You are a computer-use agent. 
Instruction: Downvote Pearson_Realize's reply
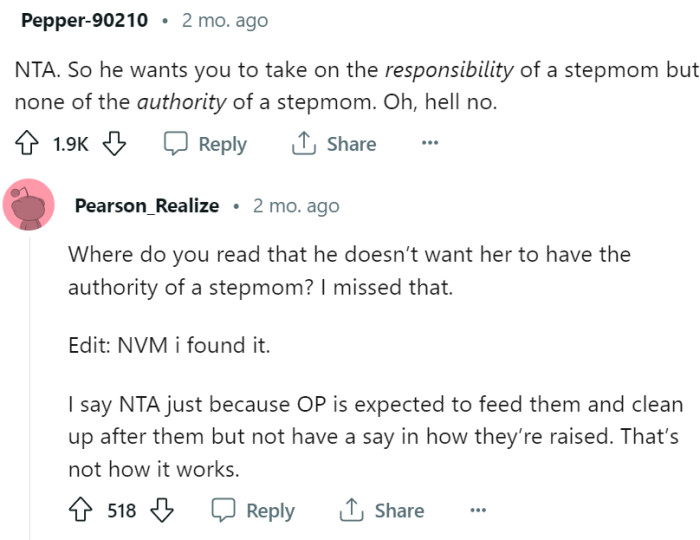162,511
